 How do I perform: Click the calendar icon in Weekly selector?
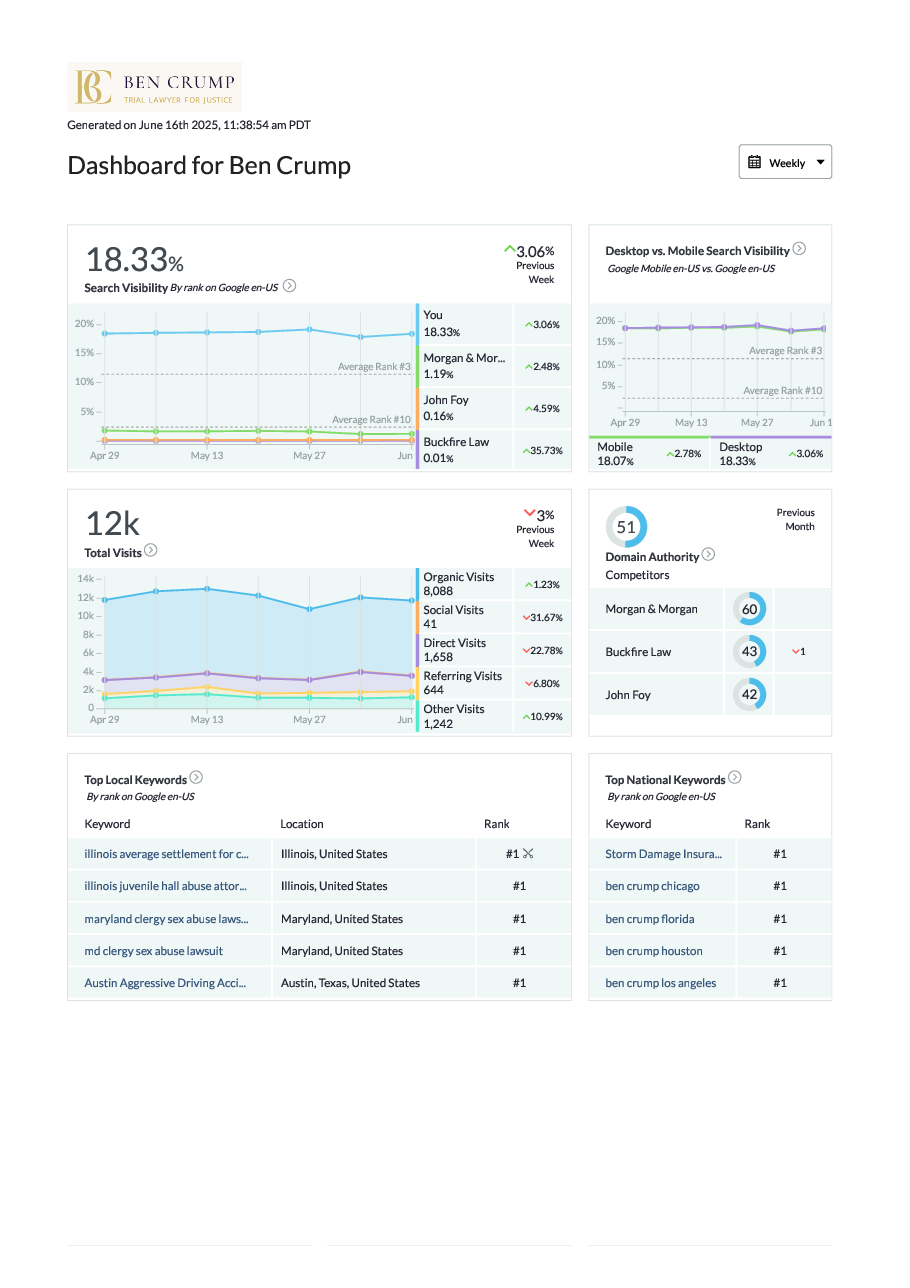(x=755, y=162)
